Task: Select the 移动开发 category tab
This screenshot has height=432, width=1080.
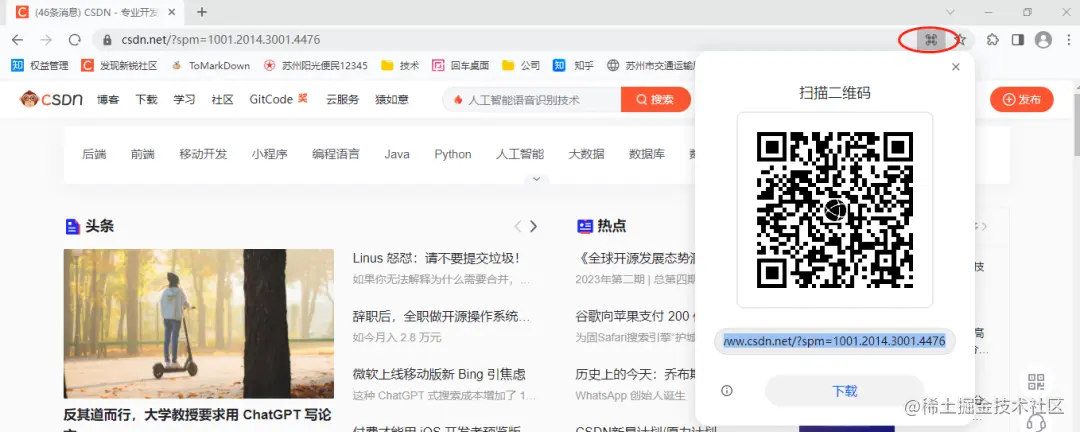Action: click(x=203, y=154)
